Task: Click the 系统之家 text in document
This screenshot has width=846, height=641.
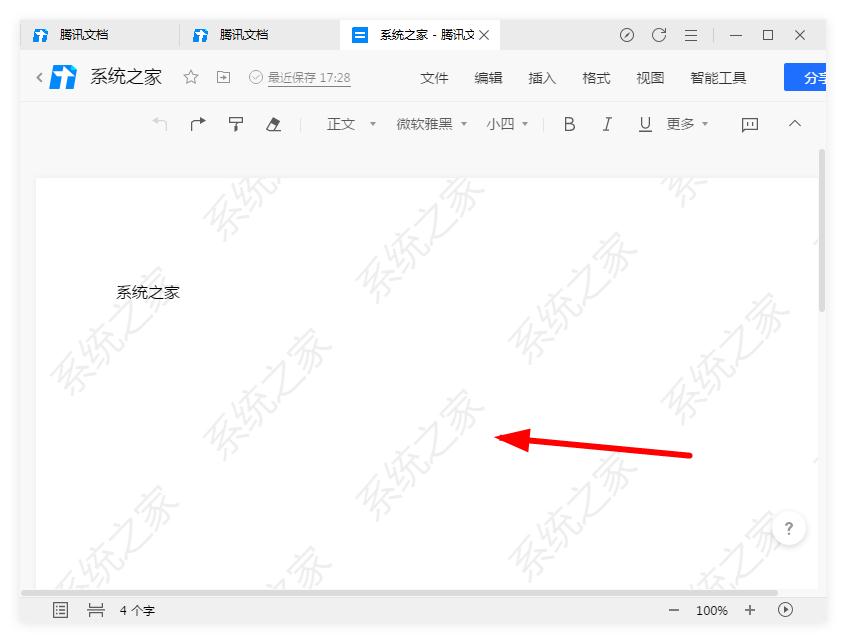Action: [148, 292]
